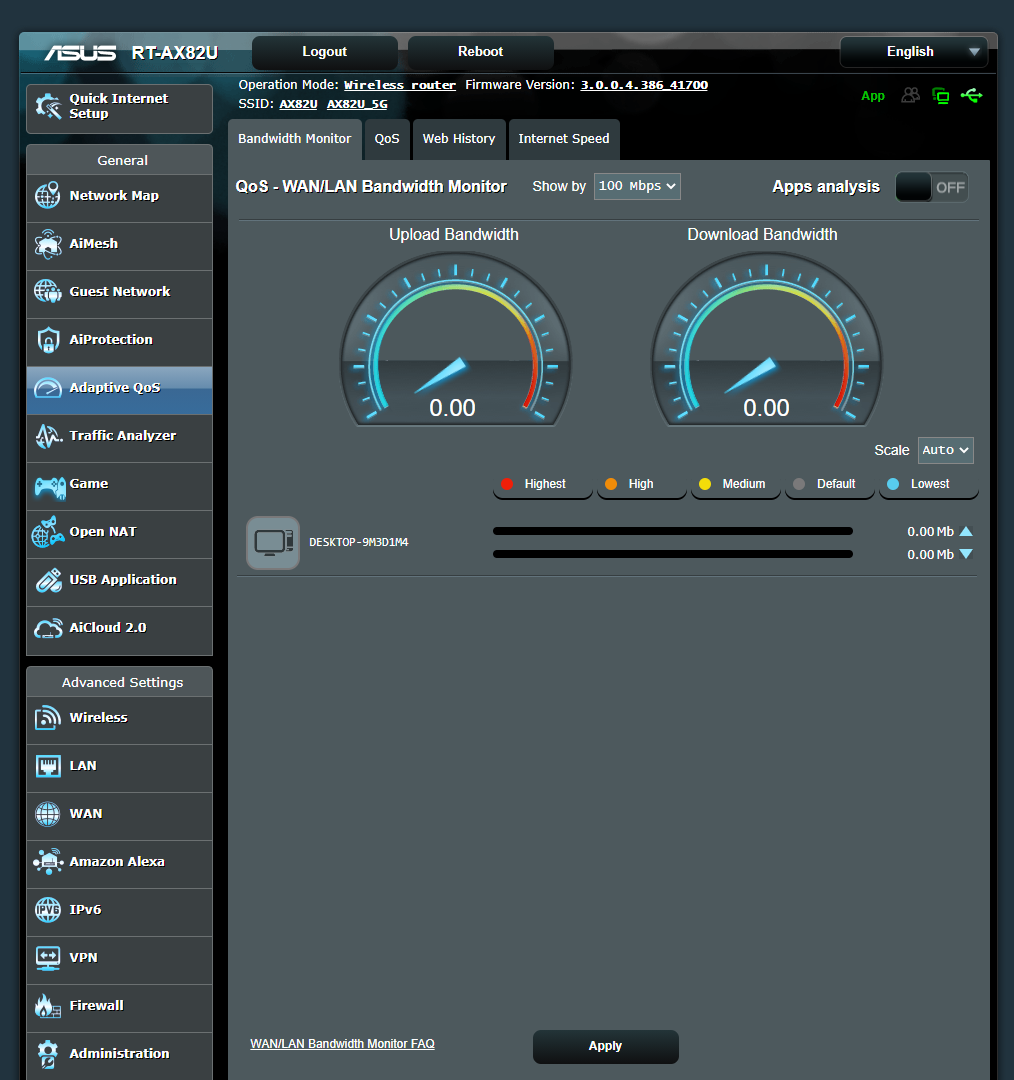The image size is (1014, 1080).
Task: Click the WAN globe icon
Action: (48, 814)
